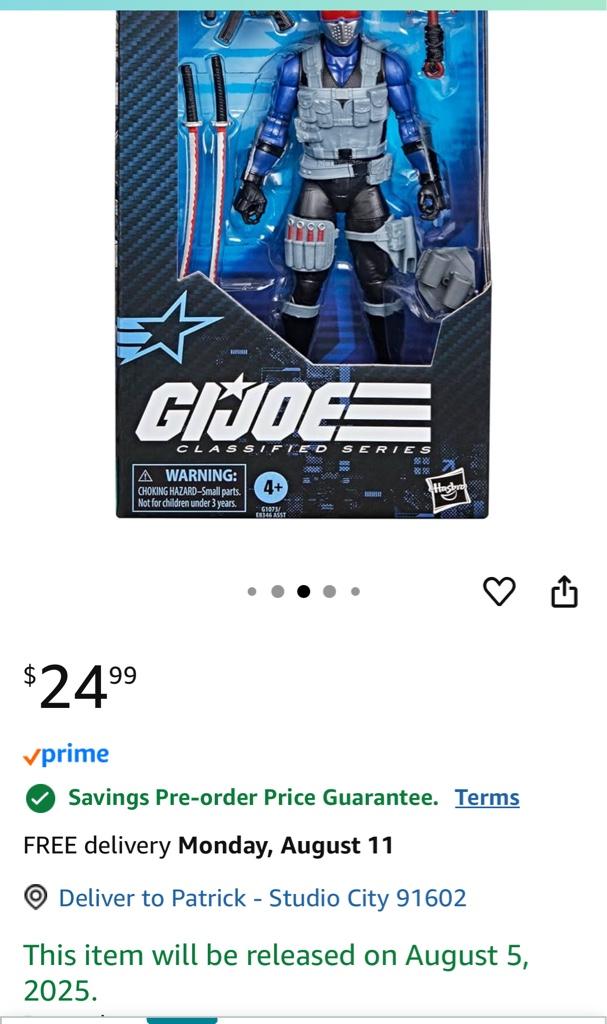Select the first image carousel dot
607x1024 pixels.
tap(252, 592)
